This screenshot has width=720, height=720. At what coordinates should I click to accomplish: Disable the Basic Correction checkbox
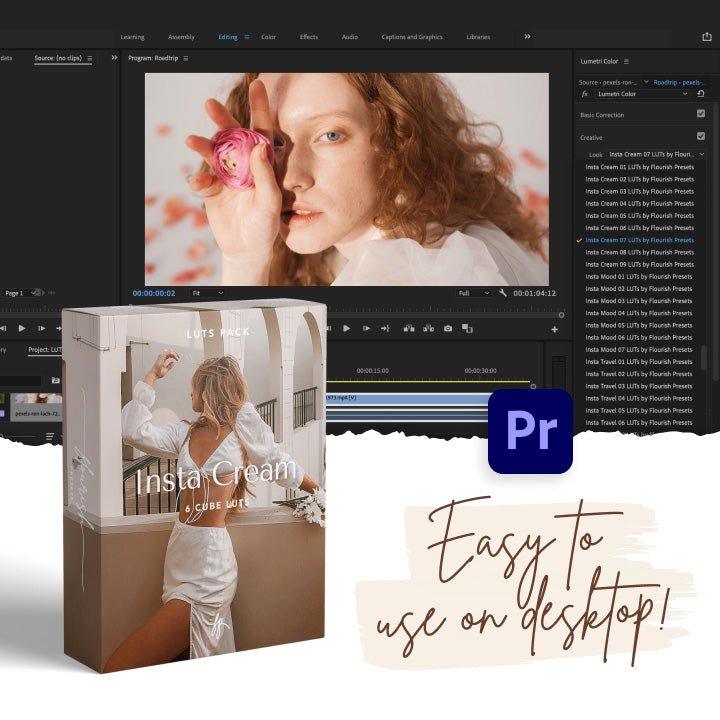(700, 114)
